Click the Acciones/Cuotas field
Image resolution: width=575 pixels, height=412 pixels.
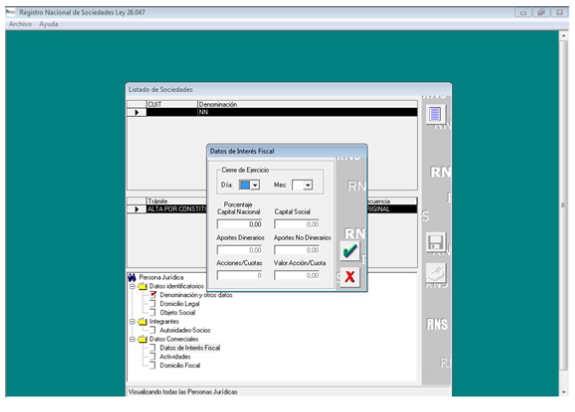pyautogui.click(x=239, y=275)
